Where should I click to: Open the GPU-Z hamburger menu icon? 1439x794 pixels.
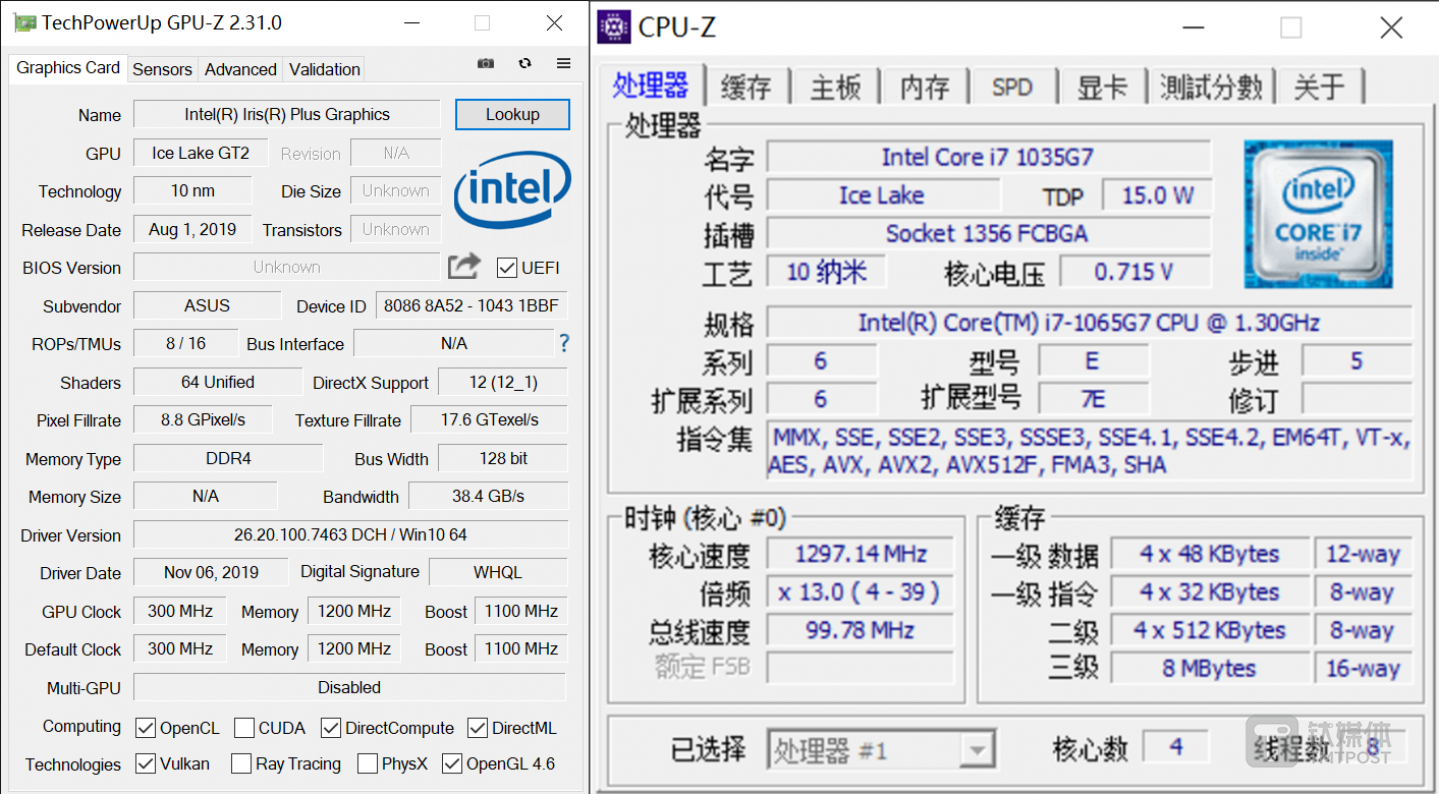point(563,62)
